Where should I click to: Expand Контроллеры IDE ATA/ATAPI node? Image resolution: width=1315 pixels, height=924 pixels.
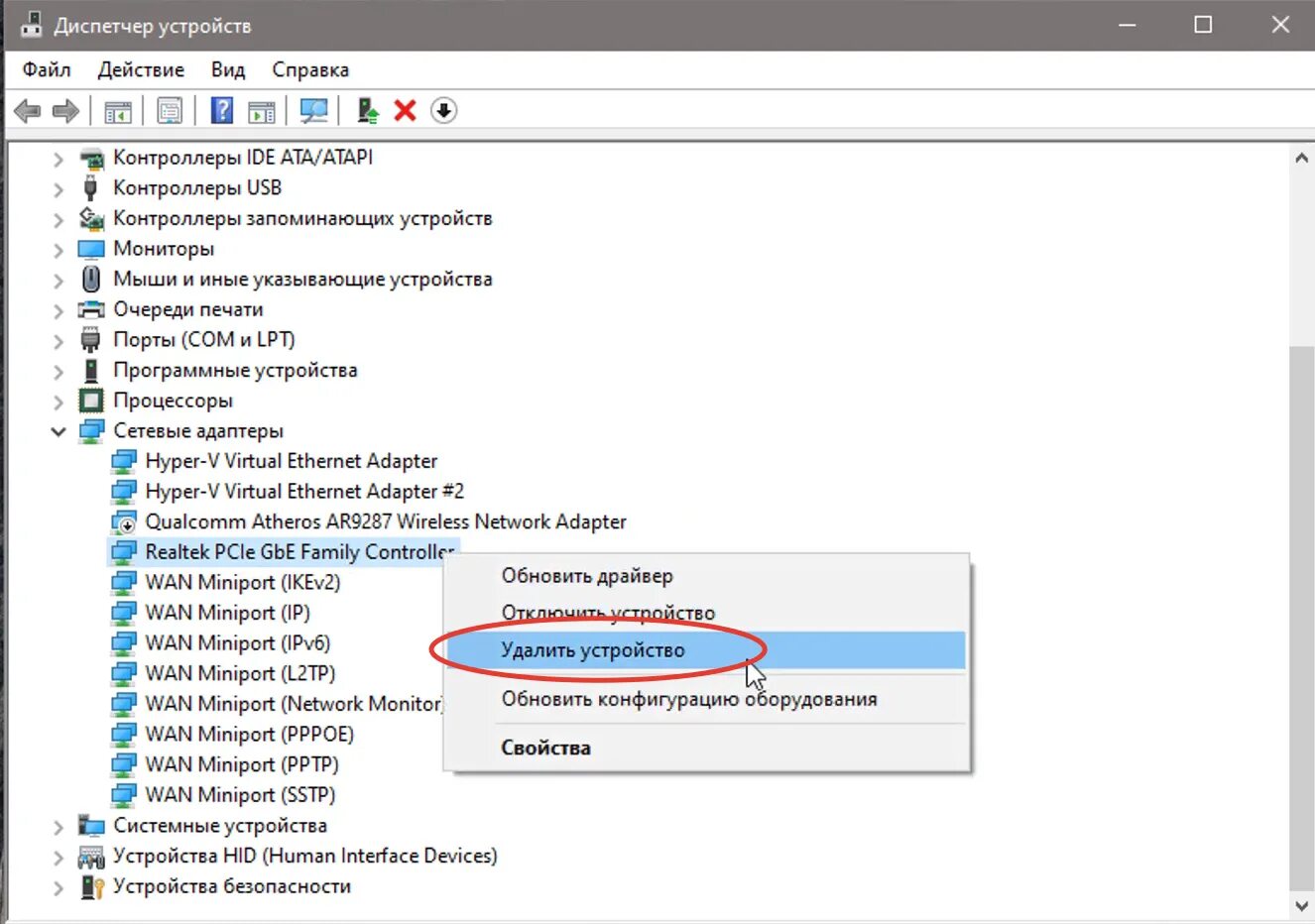(59, 159)
